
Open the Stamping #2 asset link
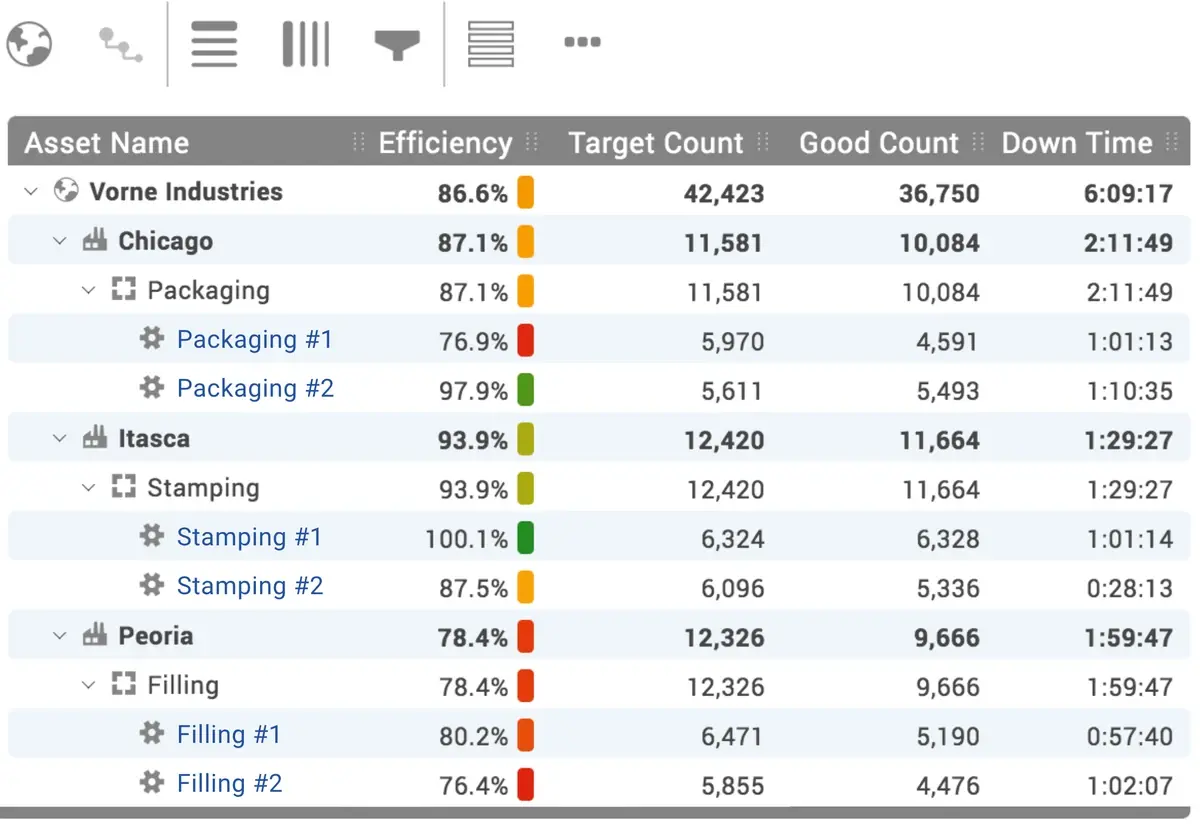[x=250, y=585]
